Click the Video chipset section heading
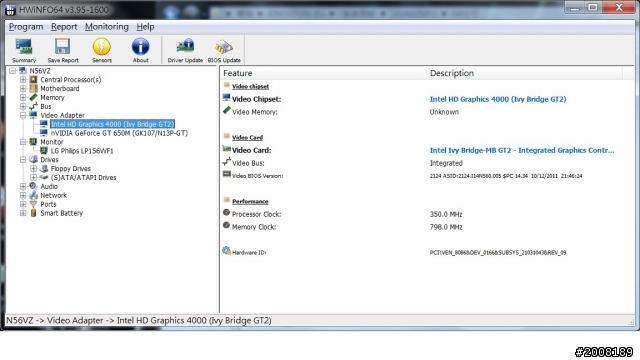 point(250,87)
